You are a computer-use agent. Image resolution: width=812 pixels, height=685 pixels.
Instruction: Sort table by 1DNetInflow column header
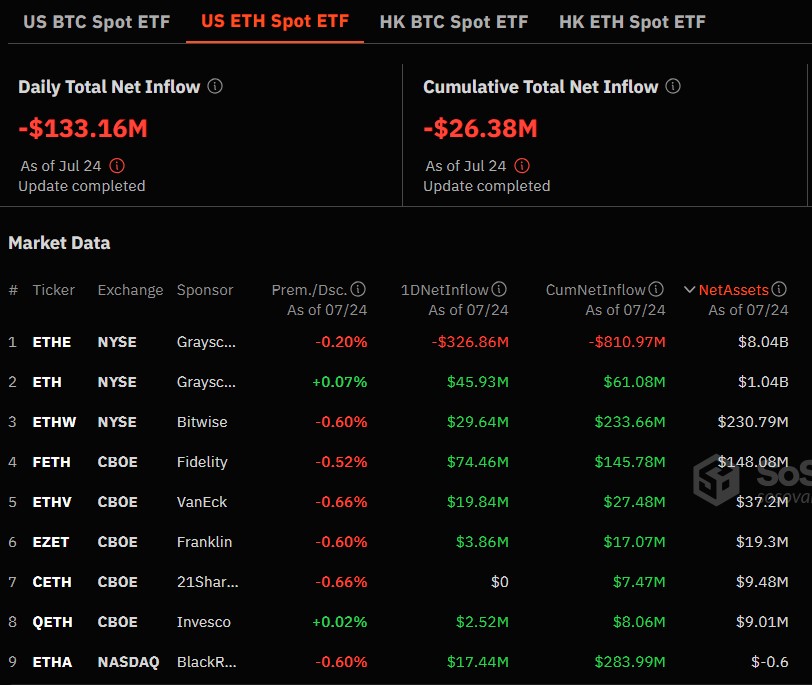[x=445, y=290]
